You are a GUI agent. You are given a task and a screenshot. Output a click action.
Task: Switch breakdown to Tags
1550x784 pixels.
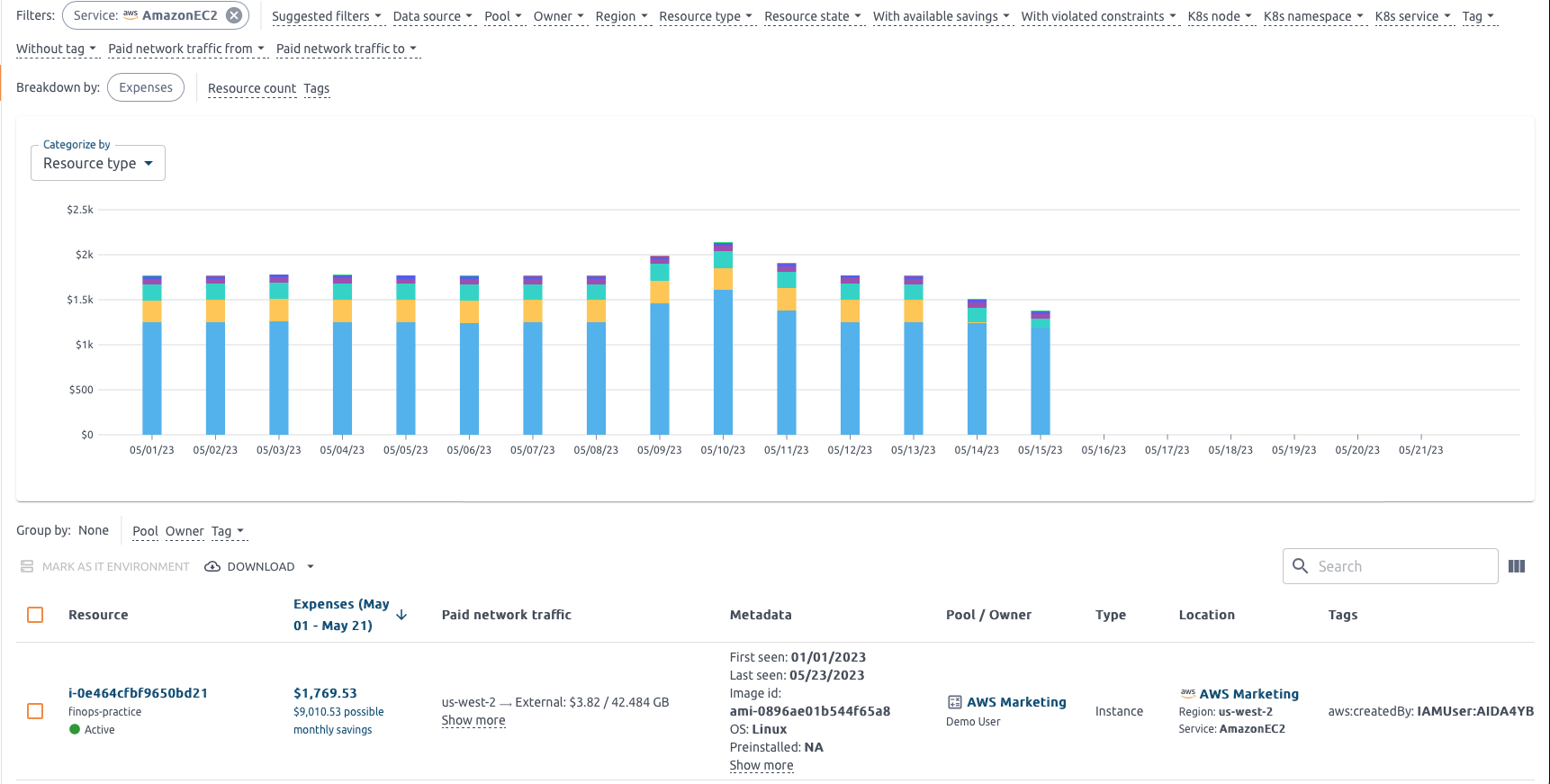316,88
